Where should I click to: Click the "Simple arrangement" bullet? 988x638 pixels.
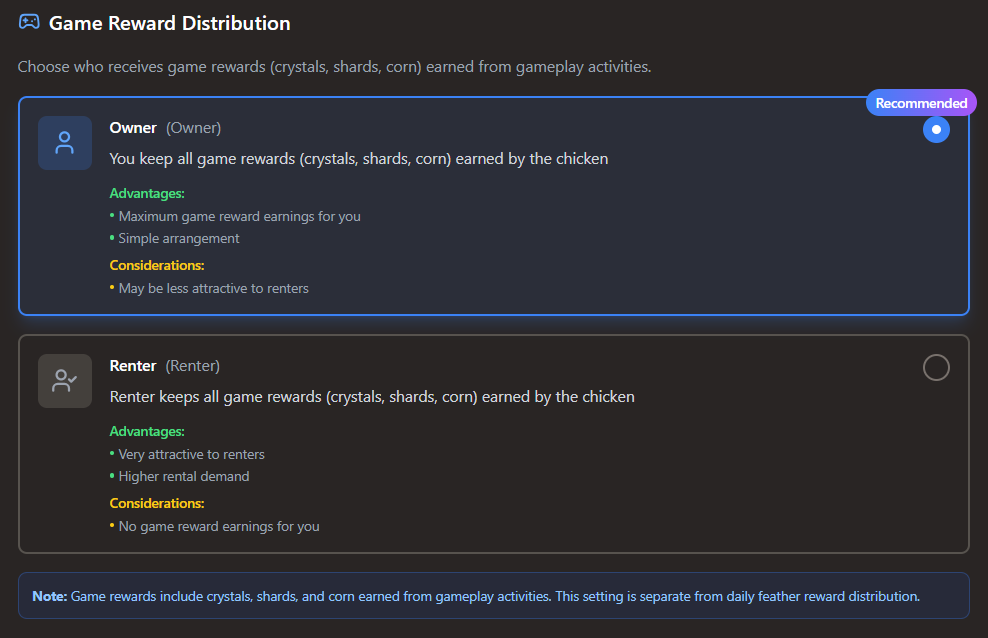point(179,239)
